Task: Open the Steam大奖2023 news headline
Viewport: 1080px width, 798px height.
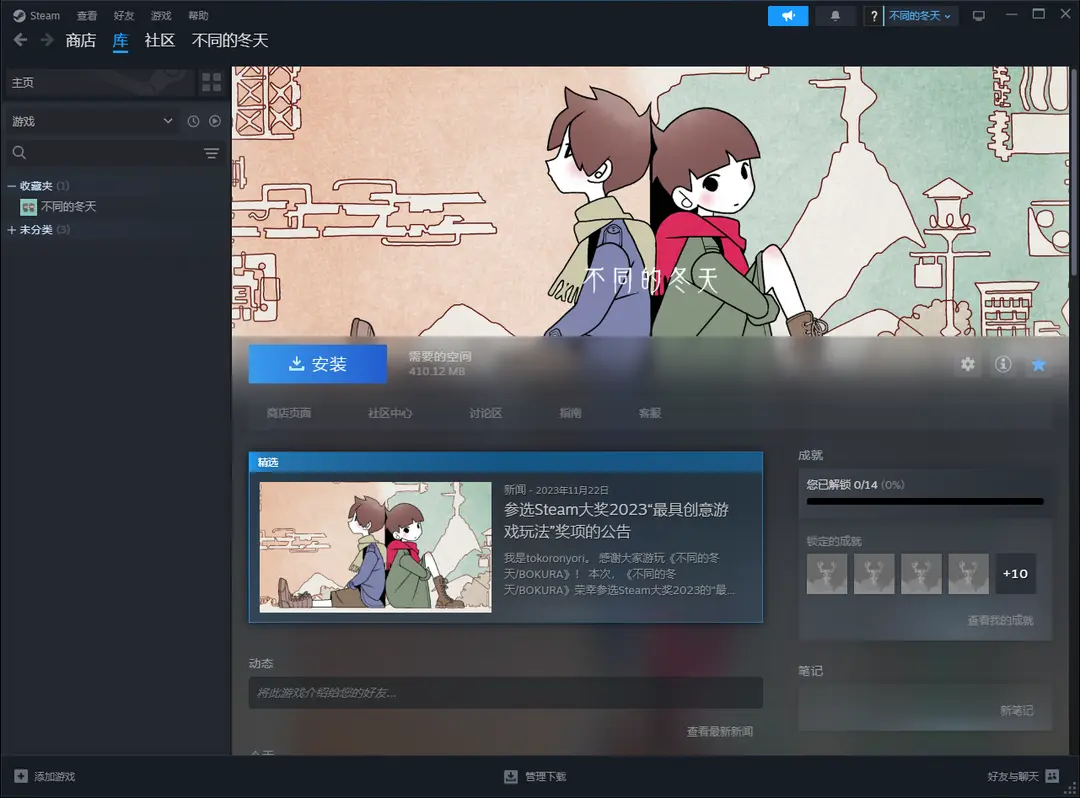Action: coord(616,521)
